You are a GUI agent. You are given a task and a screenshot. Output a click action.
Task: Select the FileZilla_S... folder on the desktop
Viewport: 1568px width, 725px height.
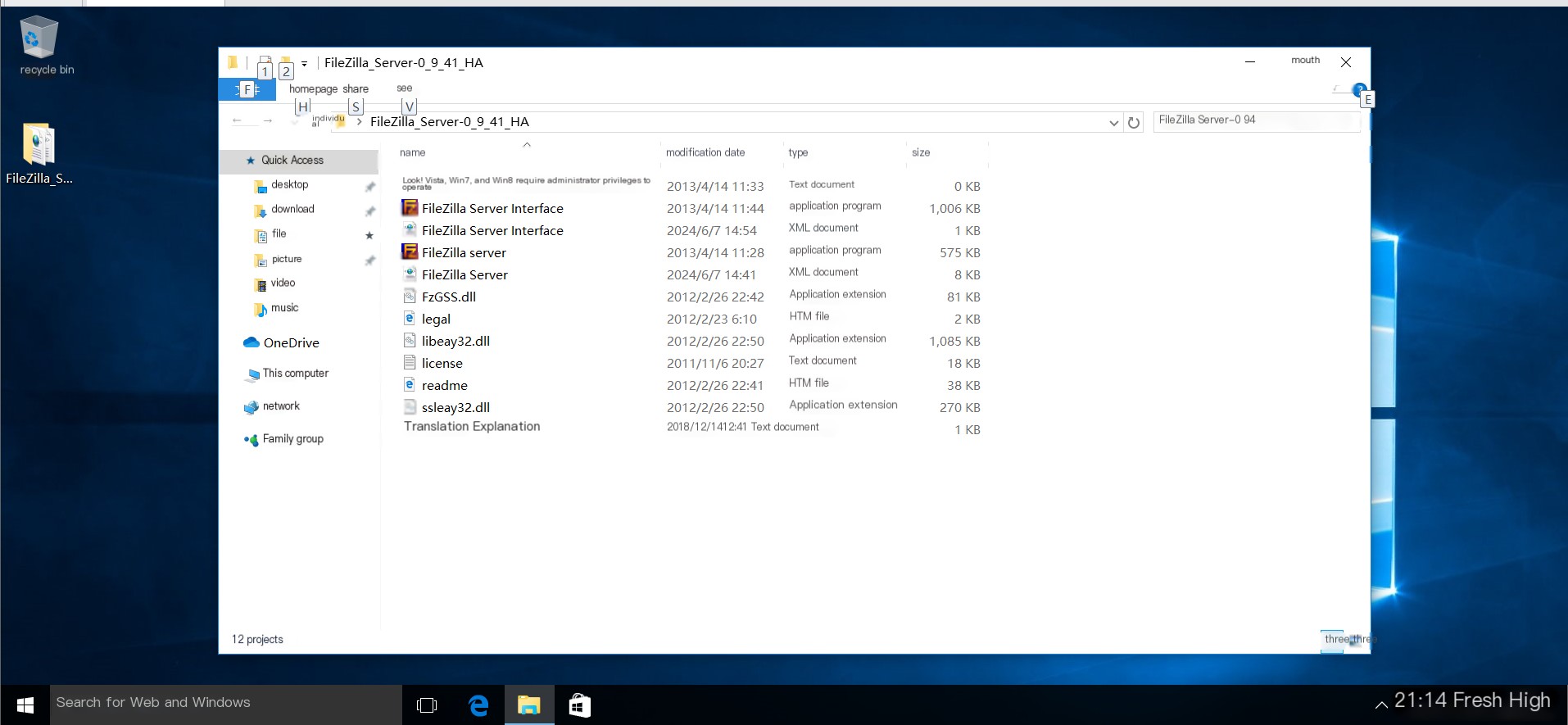pyautogui.click(x=39, y=154)
